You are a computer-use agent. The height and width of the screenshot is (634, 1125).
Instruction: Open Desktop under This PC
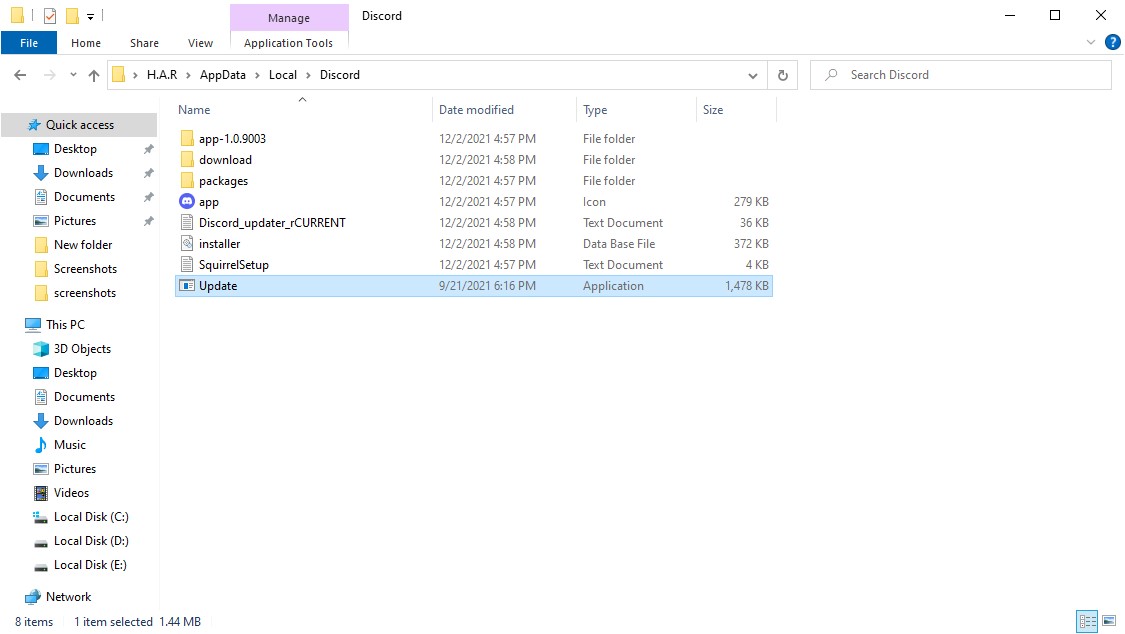[x=75, y=373]
